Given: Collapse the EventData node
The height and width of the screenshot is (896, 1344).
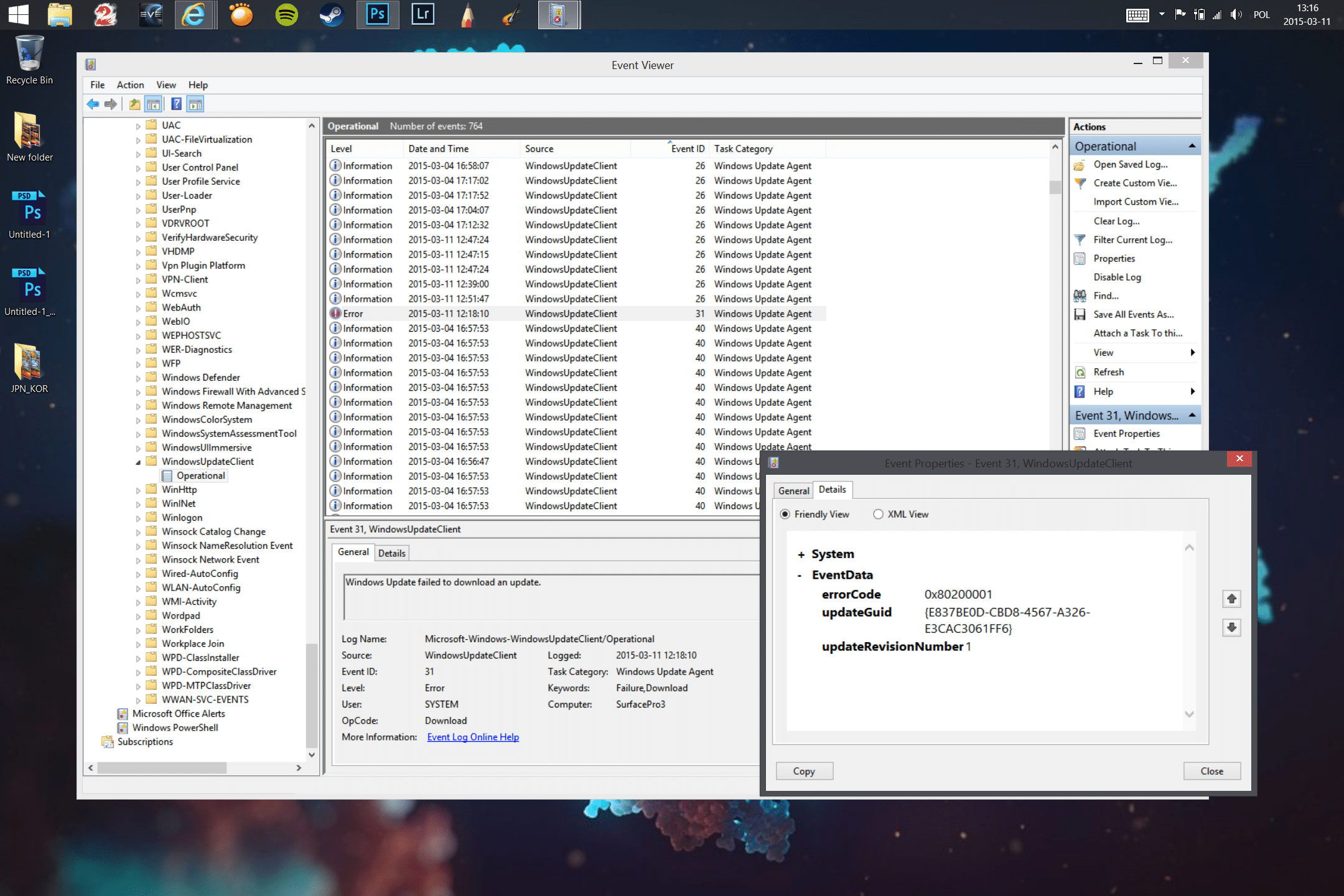Looking at the screenshot, I should pyautogui.click(x=800, y=576).
